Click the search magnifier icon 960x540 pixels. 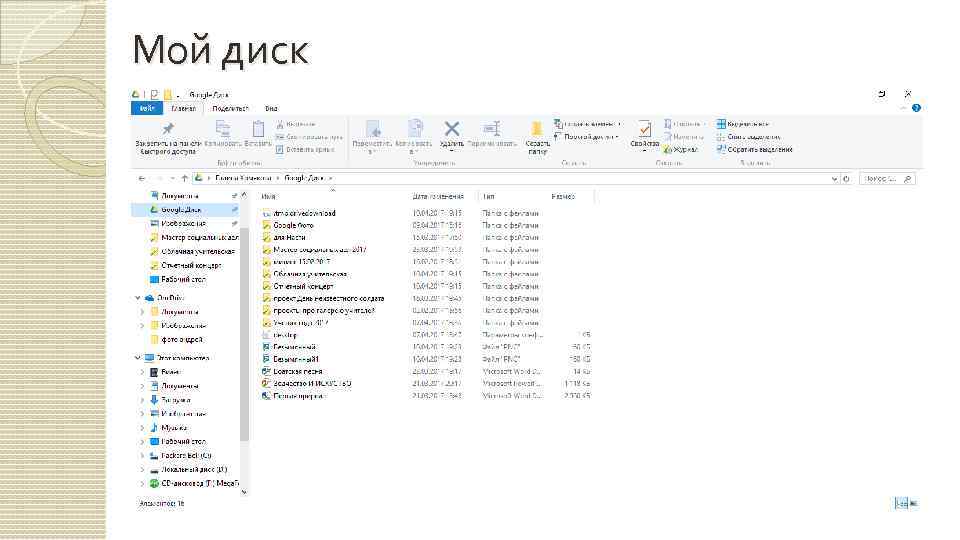click(x=907, y=179)
